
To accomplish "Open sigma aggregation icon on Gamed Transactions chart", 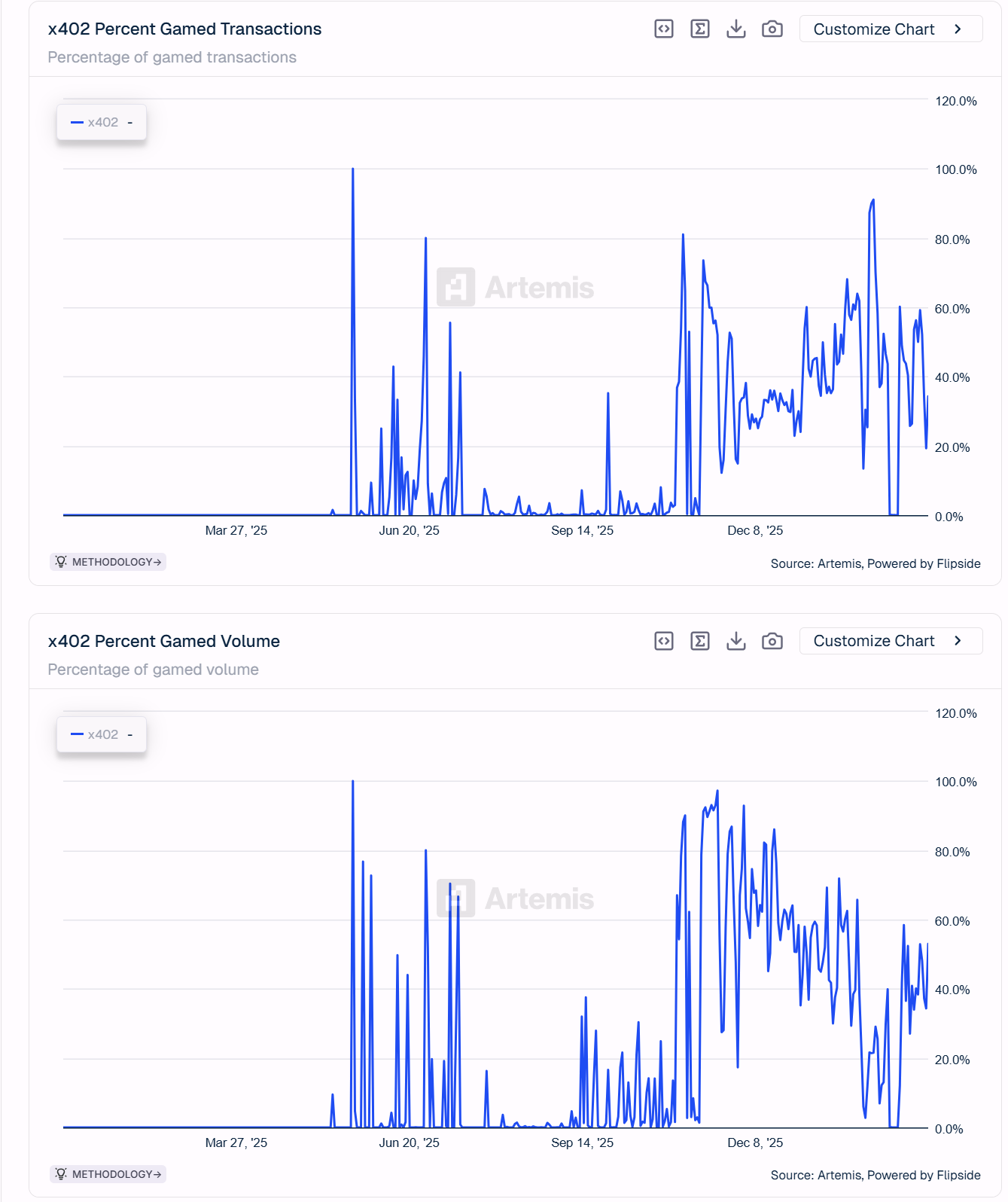I will [x=699, y=29].
